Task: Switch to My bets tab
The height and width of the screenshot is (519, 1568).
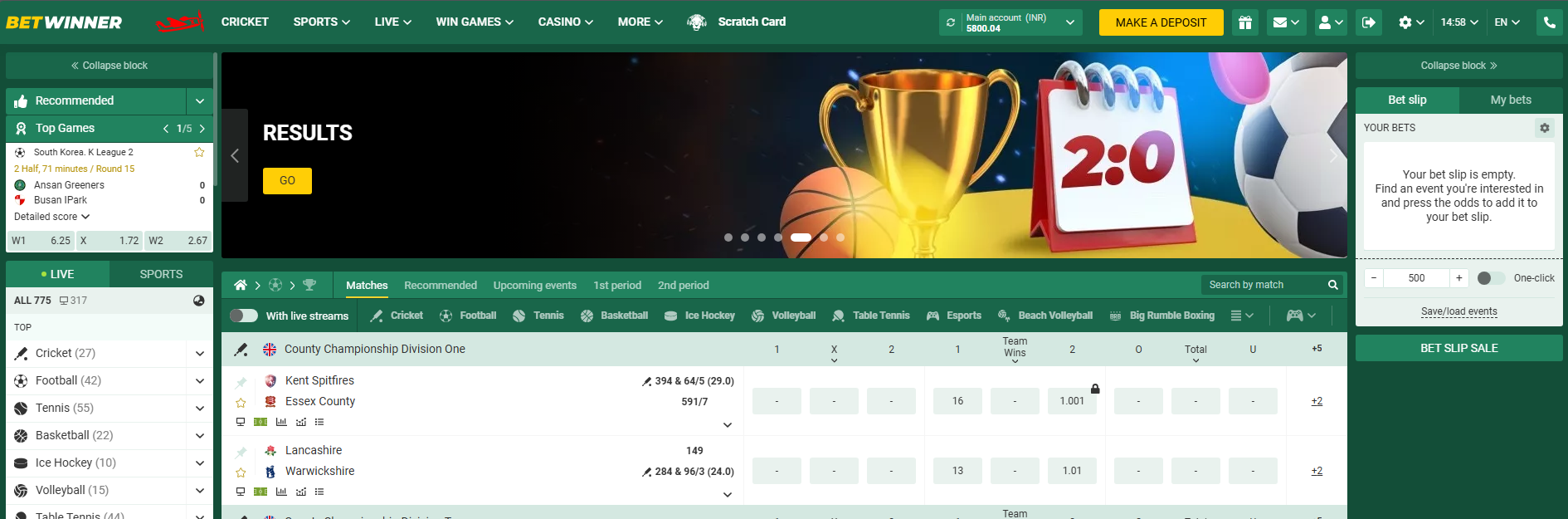Action: click(1511, 100)
